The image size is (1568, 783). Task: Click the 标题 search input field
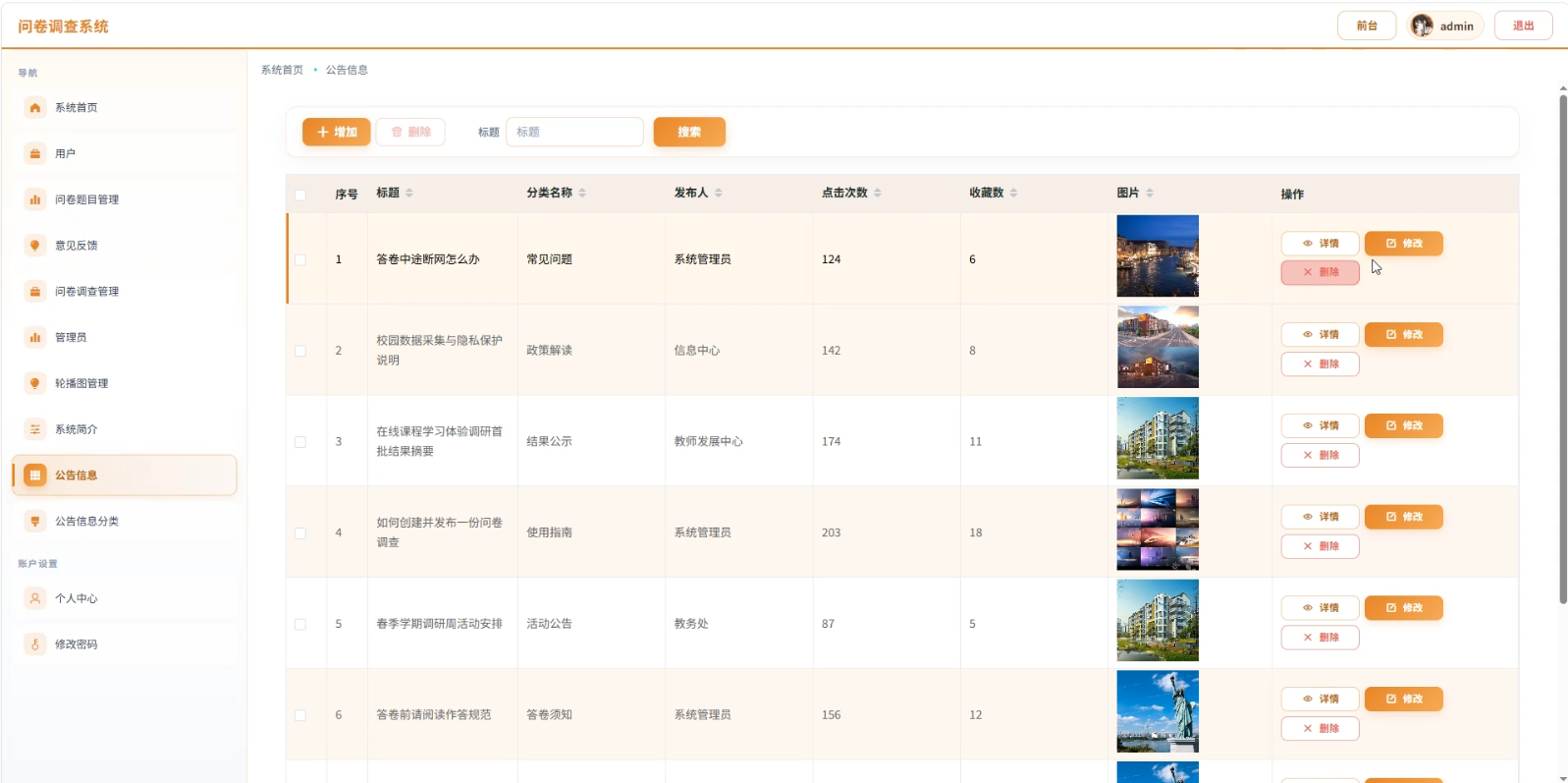pos(574,132)
